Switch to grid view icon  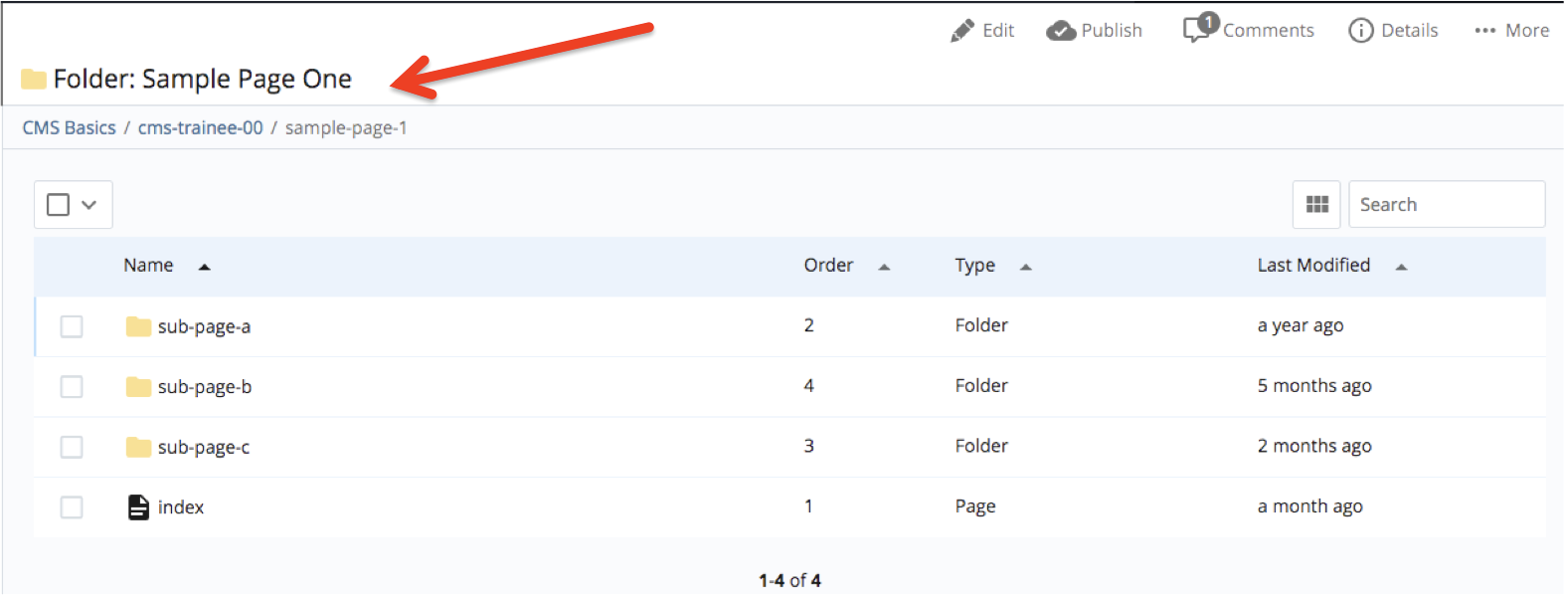1316,205
